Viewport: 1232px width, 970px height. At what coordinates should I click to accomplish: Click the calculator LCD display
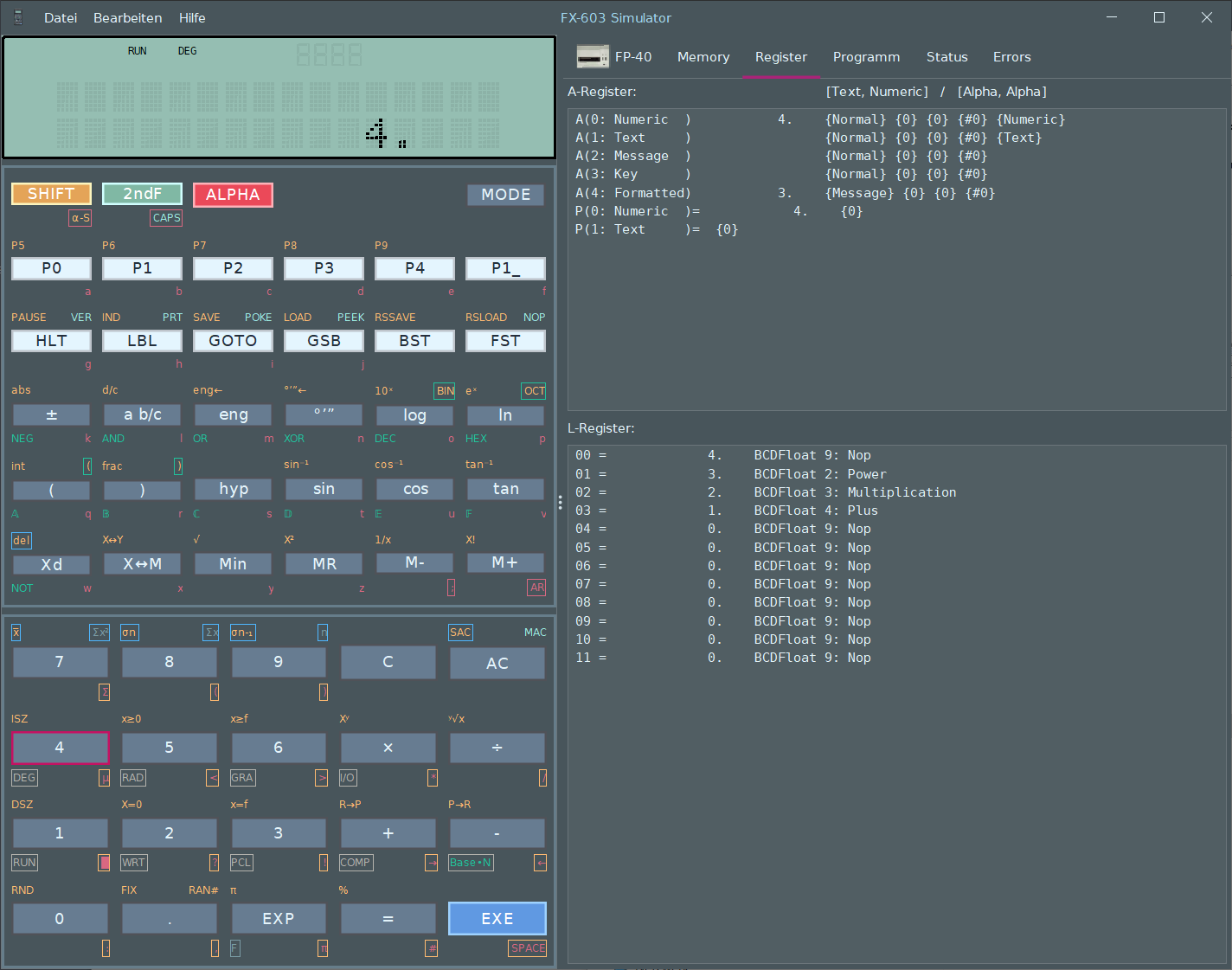click(x=279, y=98)
